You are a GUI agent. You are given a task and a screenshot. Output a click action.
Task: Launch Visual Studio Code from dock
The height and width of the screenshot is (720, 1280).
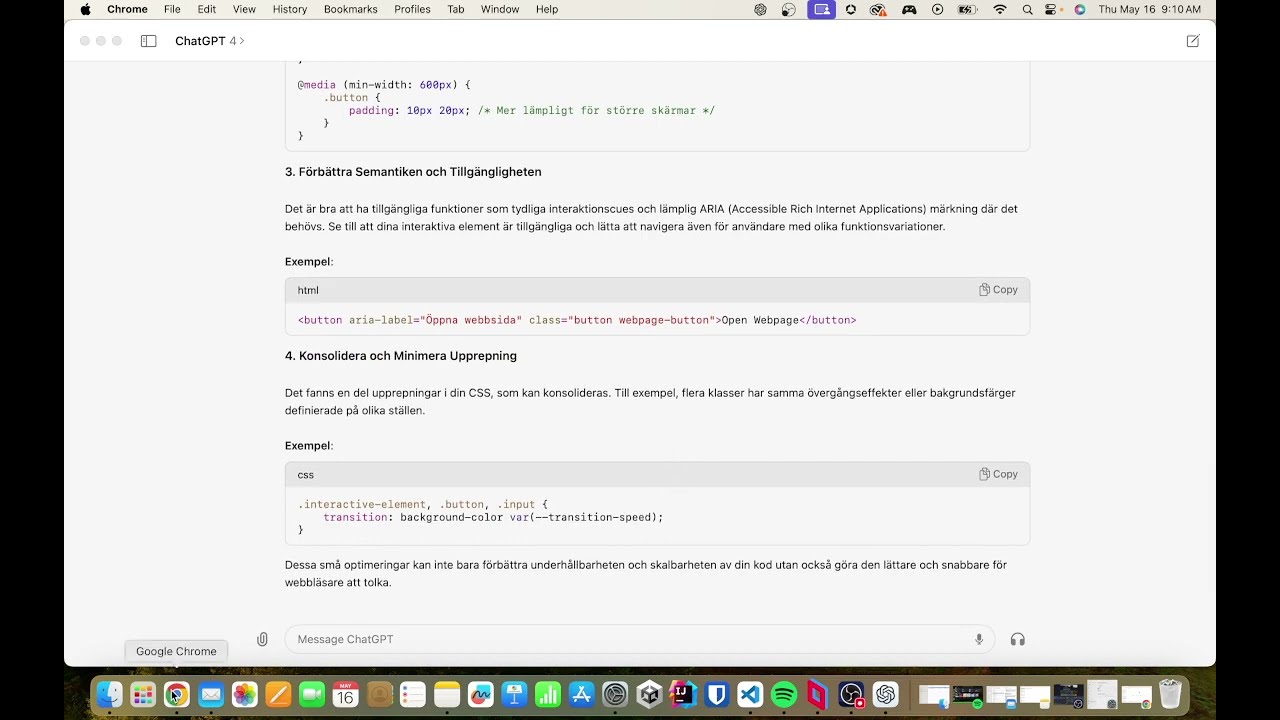(x=750, y=694)
